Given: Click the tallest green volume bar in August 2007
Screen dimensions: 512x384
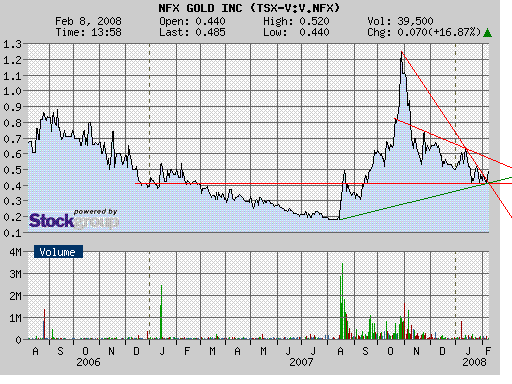Looking at the screenshot, I should (x=342, y=301).
